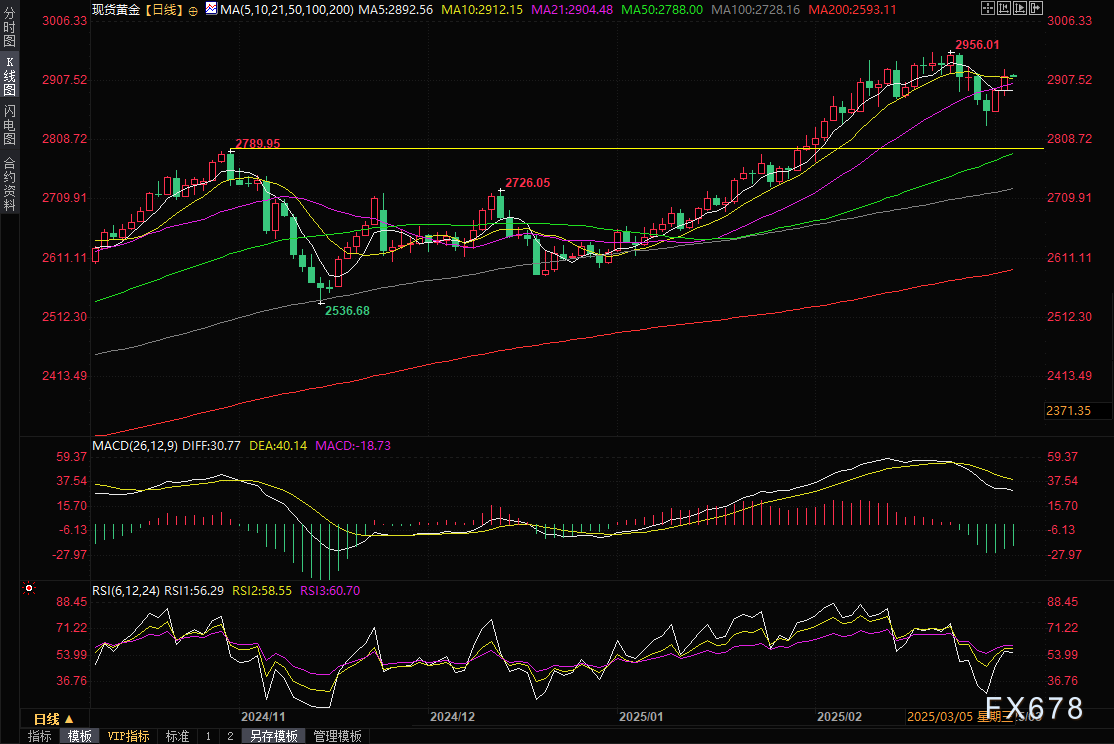Click the 2536.68 low price marker
1114x744 pixels.
[x=347, y=311]
